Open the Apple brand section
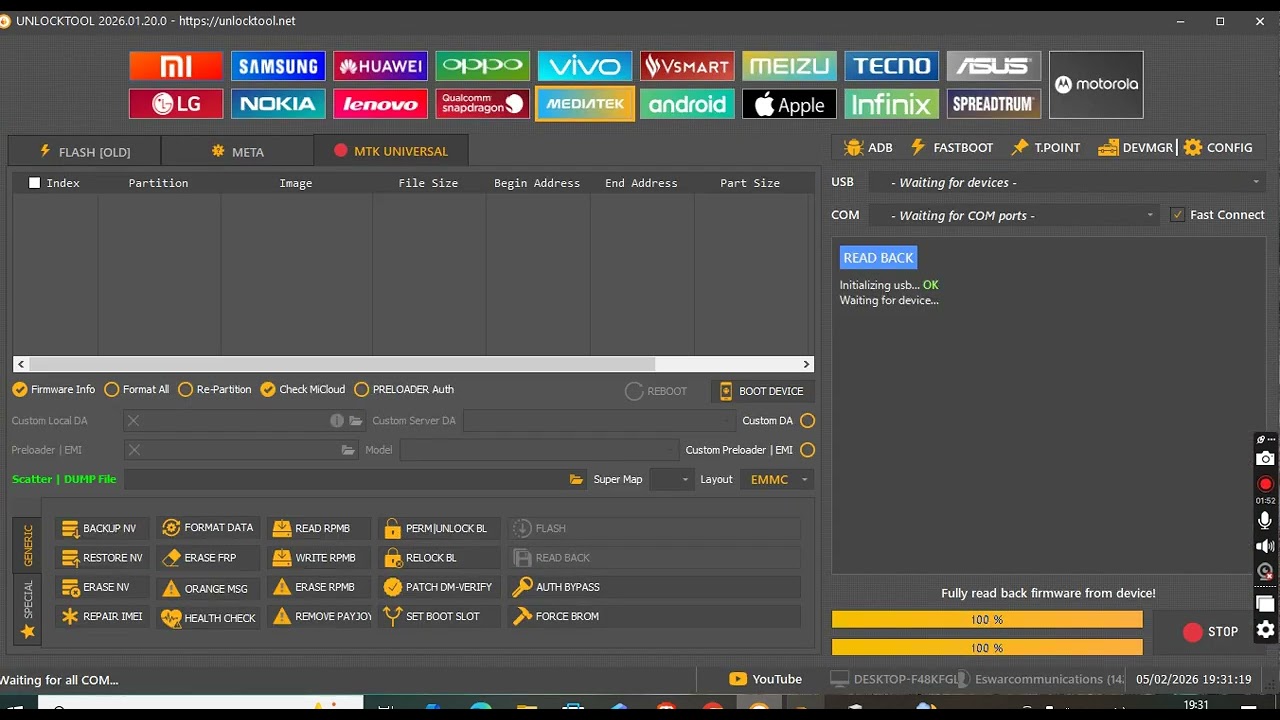This screenshot has width=1280, height=720. coord(789,104)
